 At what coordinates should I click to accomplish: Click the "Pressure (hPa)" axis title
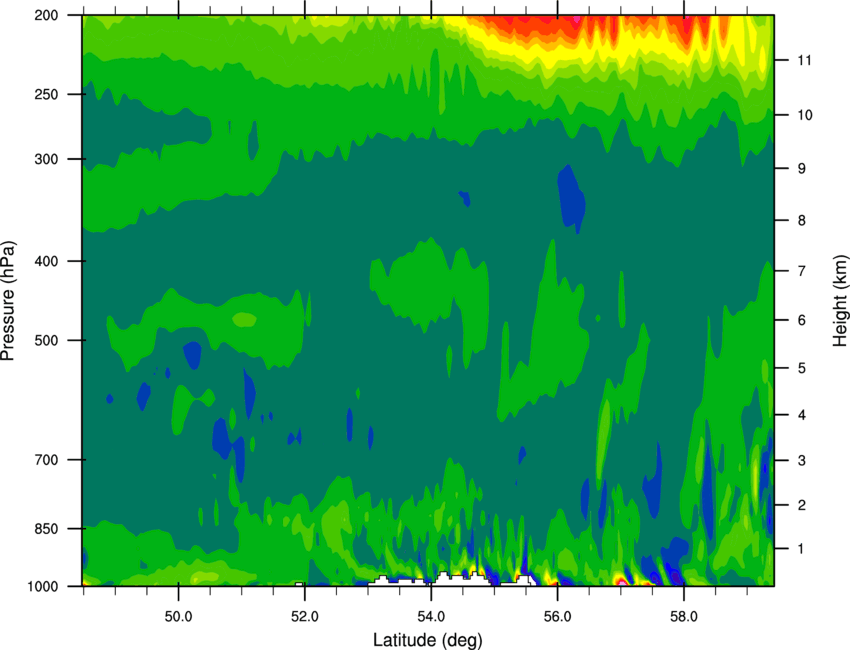click(9, 301)
